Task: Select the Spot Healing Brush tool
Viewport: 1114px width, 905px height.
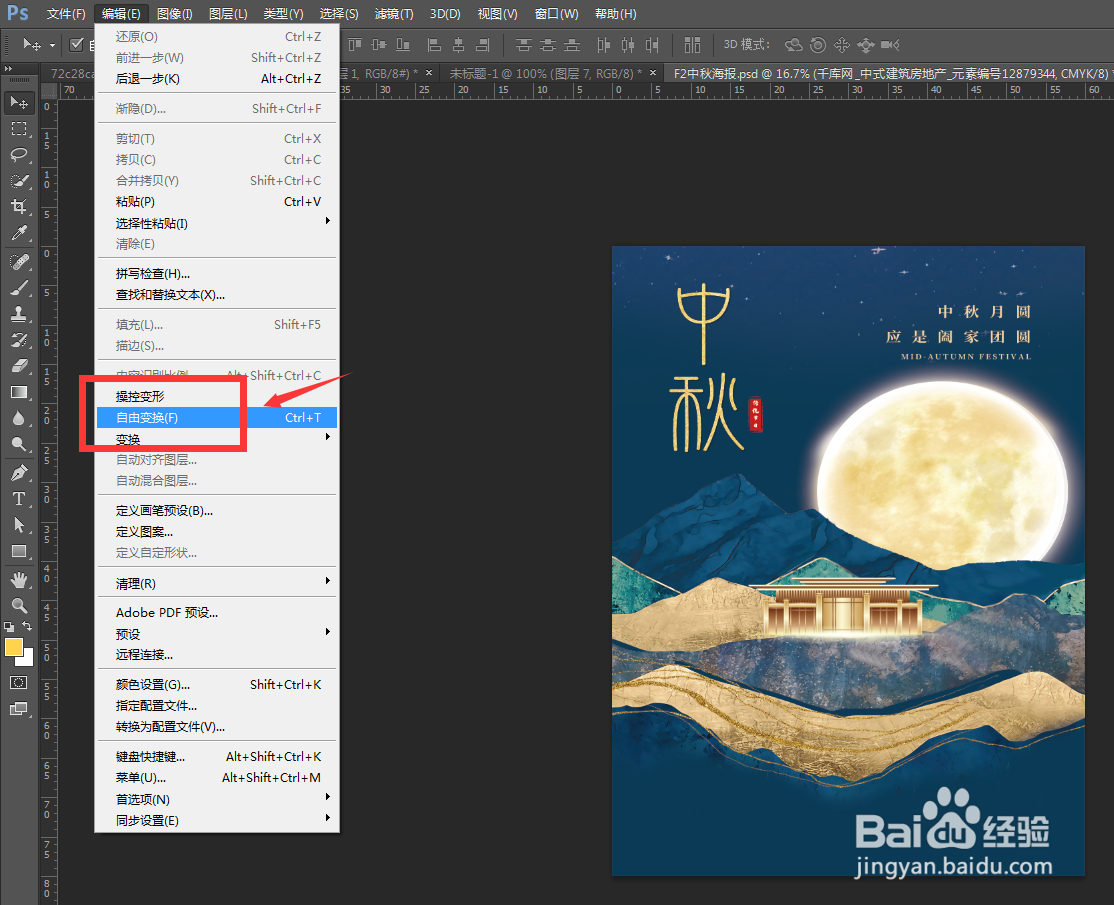Action: [19, 261]
